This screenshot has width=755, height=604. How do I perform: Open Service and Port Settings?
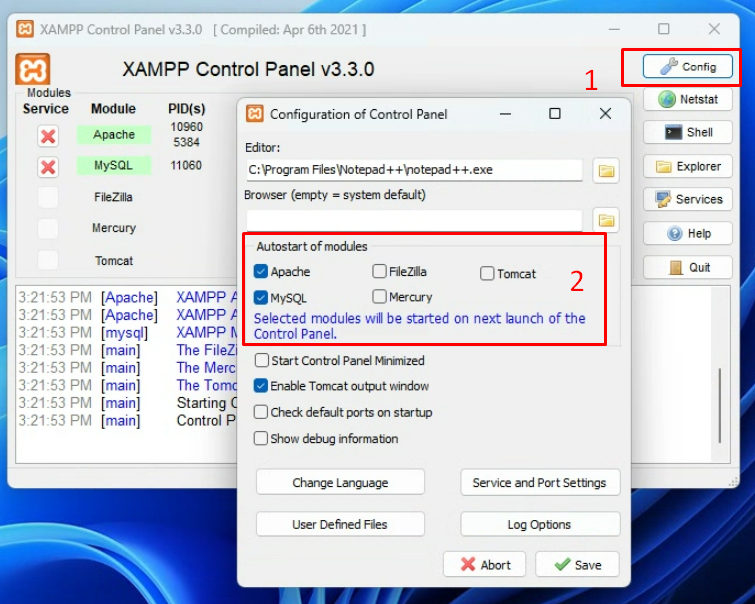click(540, 483)
